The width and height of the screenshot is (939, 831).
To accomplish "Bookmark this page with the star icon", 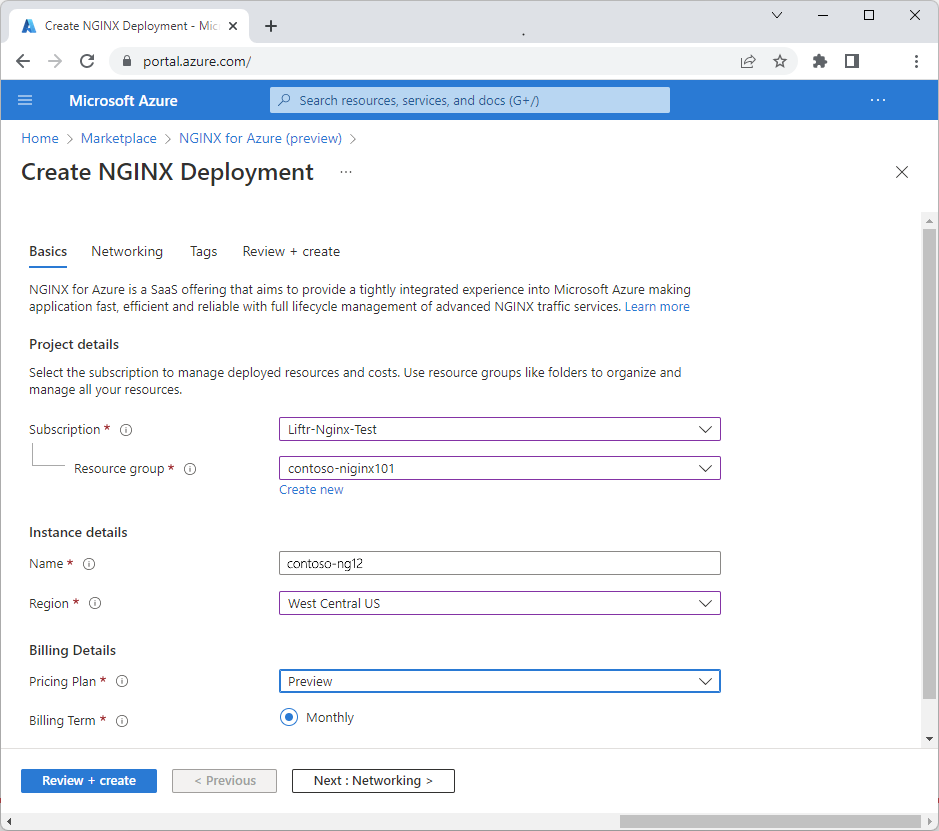I will click(780, 61).
